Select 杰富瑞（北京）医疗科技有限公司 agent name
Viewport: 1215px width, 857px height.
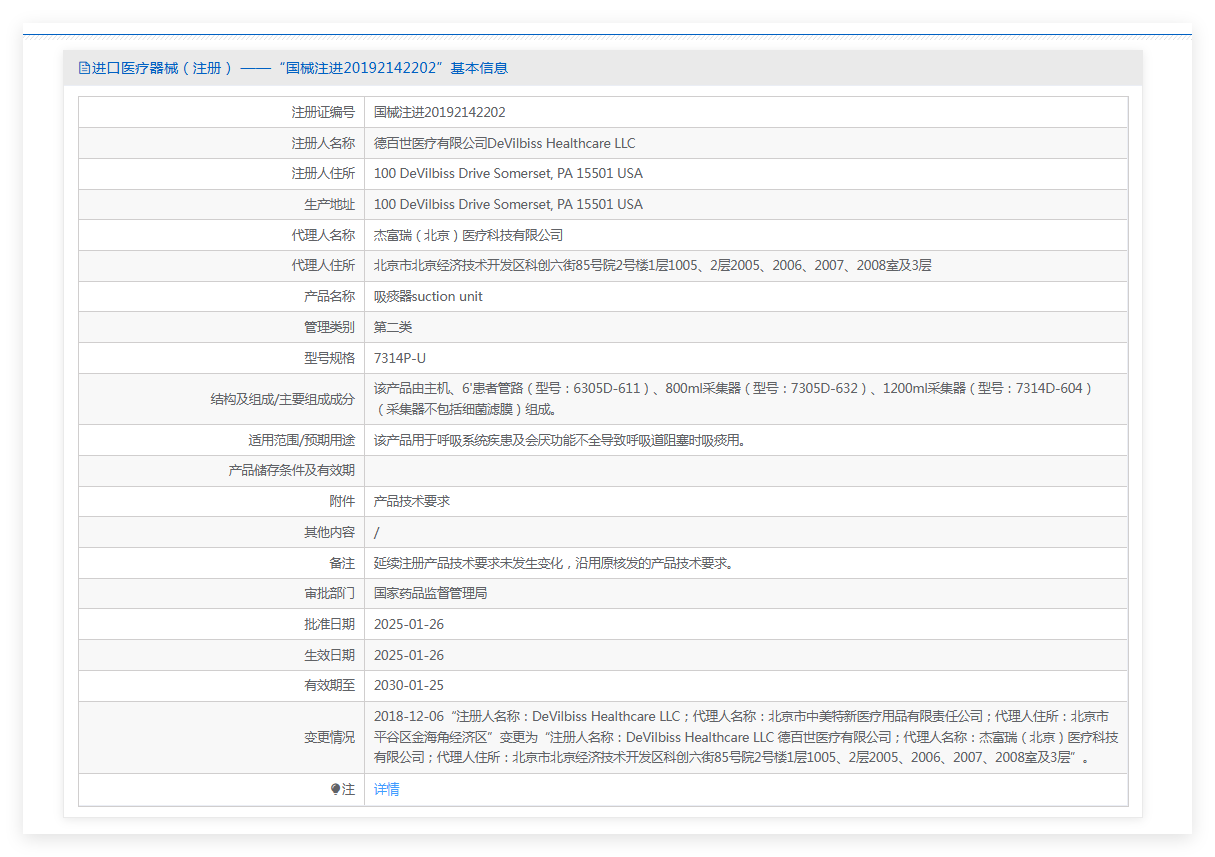tap(469, 235)
